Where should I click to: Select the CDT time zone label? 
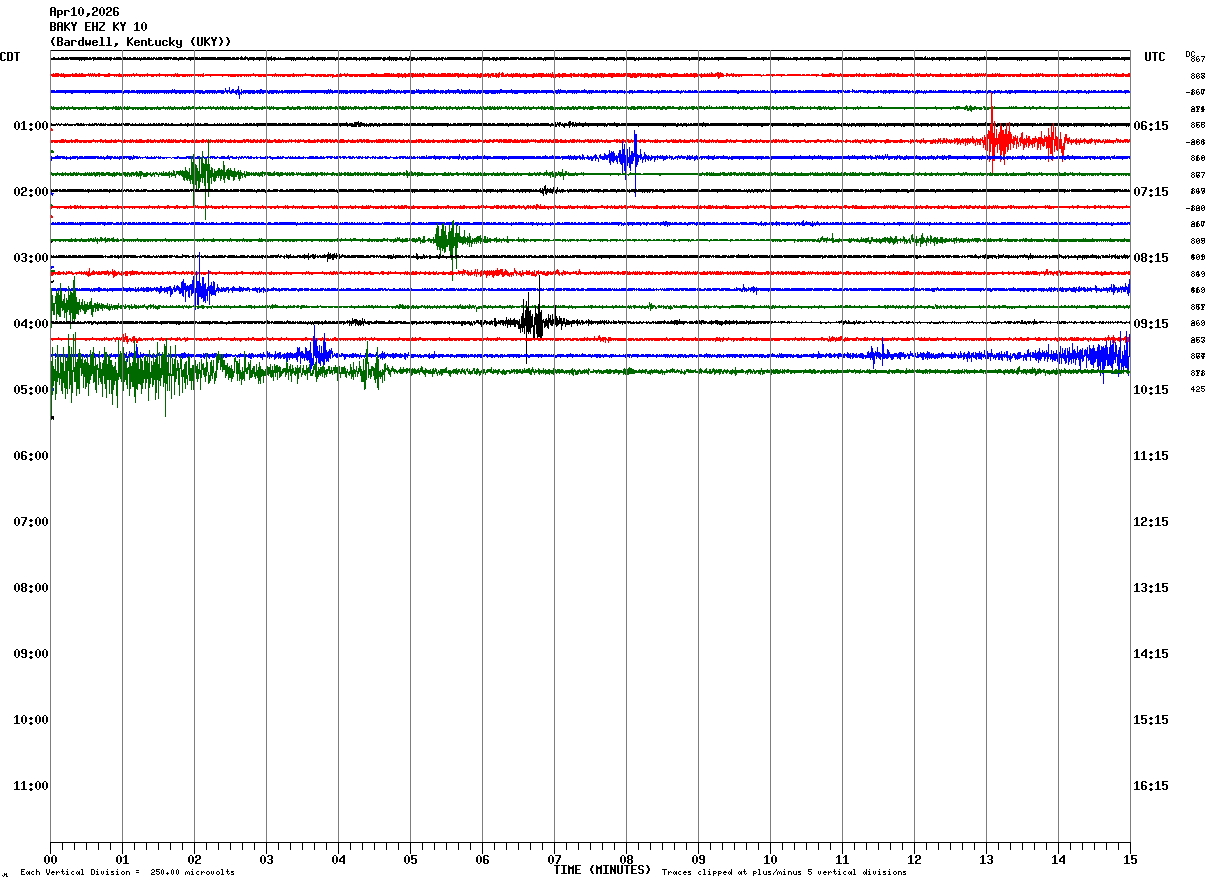(10, 57)
